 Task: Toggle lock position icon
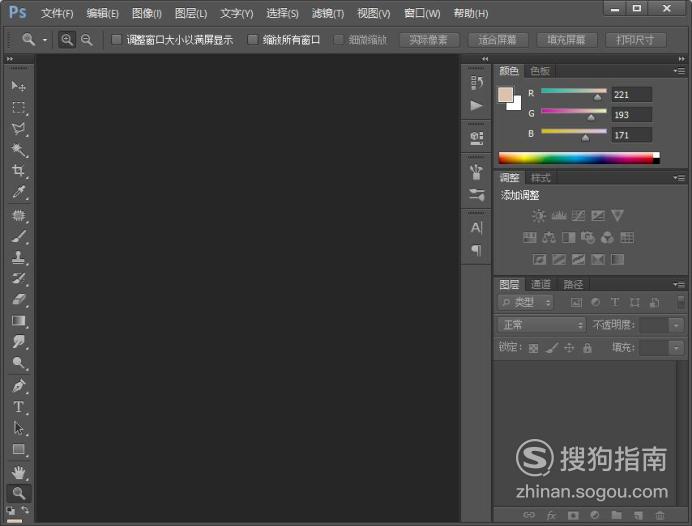569,348
